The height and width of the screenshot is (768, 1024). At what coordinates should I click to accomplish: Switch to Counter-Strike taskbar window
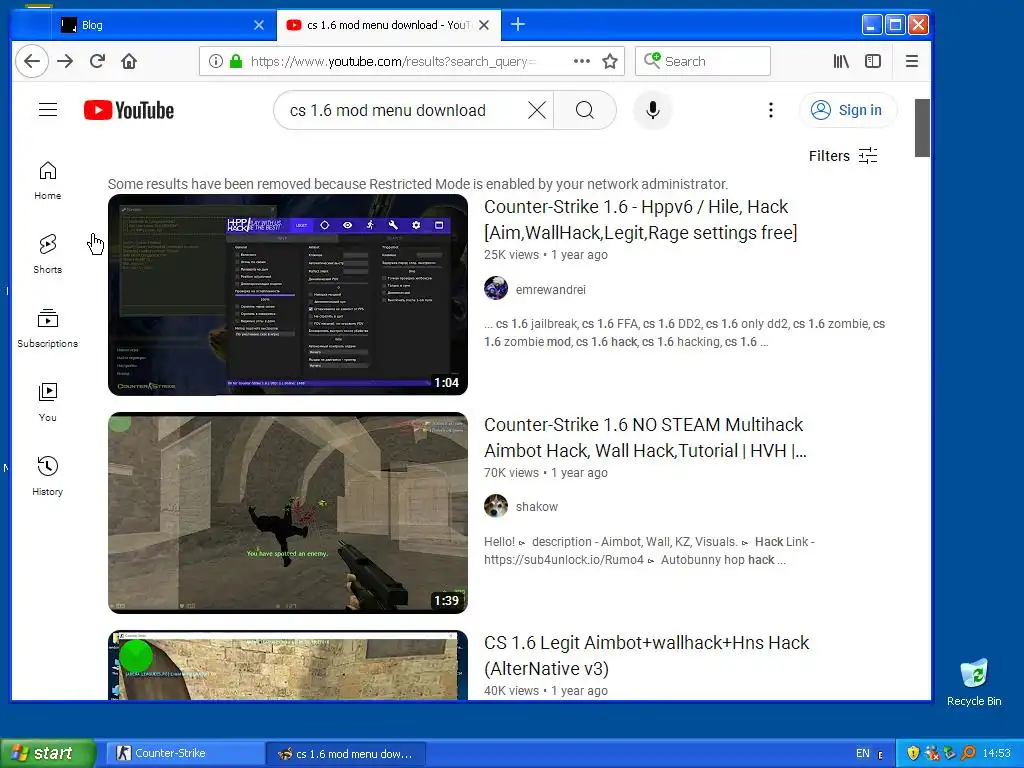185,754
